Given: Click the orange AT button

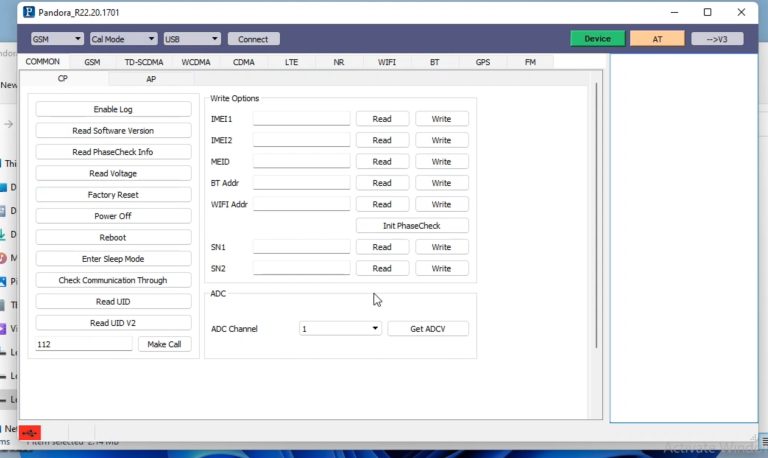Looking at the screenshot, I should (657, 39).
